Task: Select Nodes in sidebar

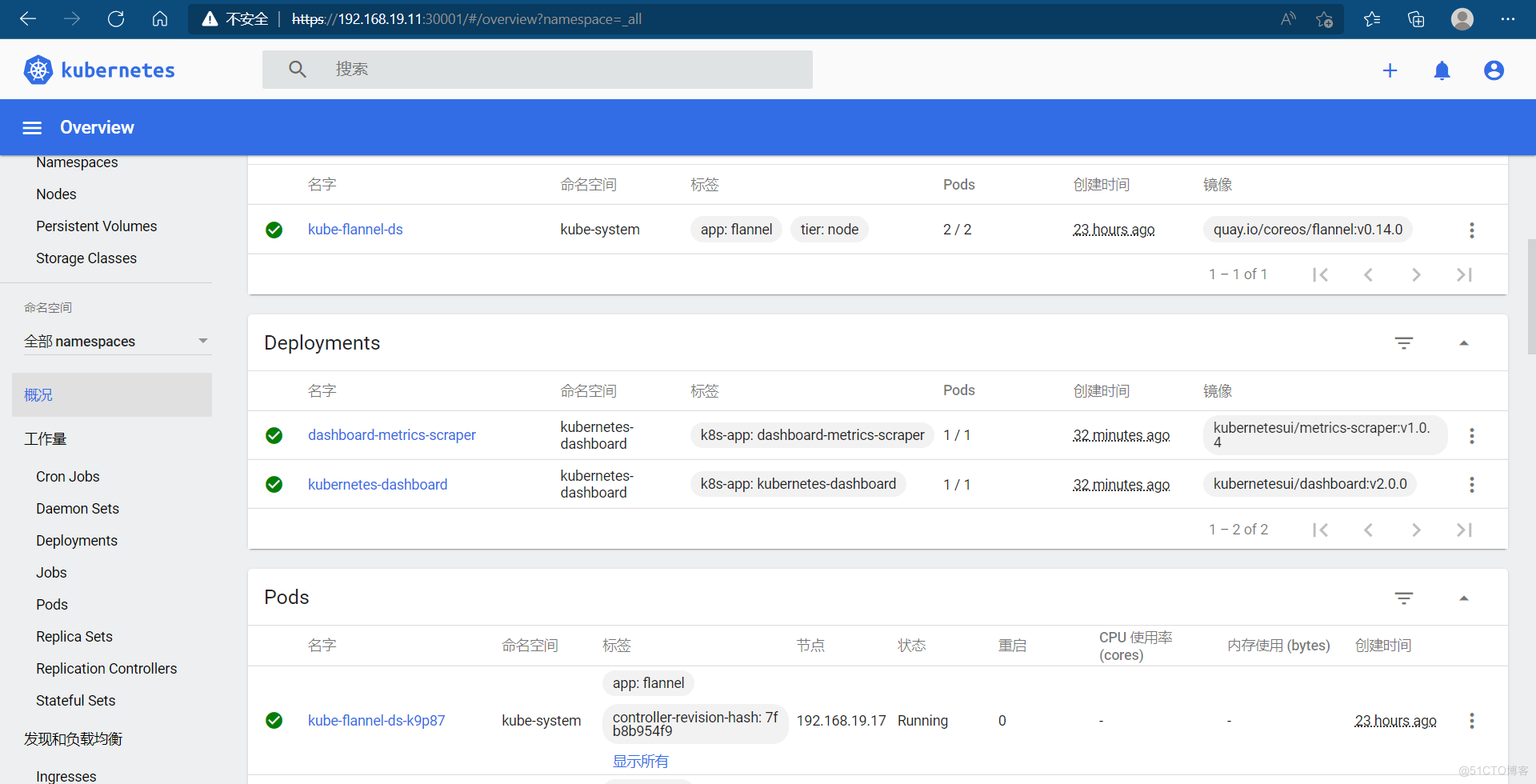Action: (56, 194)
